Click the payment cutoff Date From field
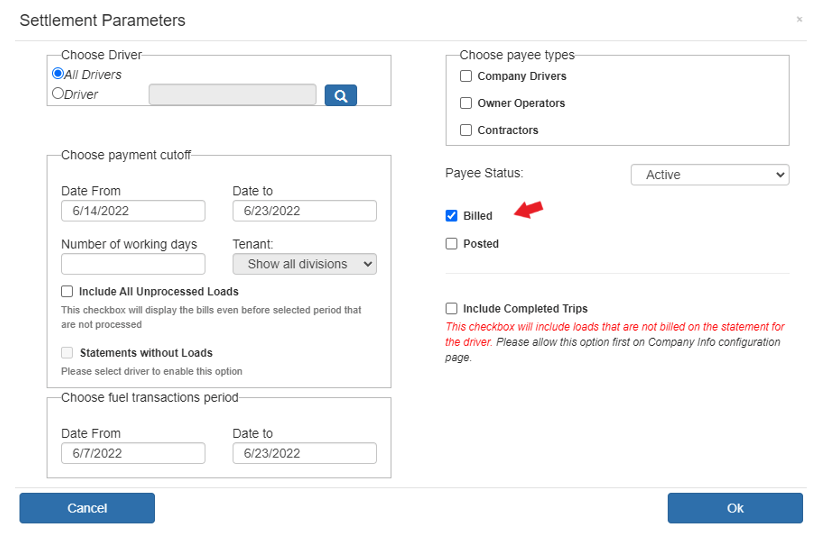819x541 pixels. tap(133, 211)
